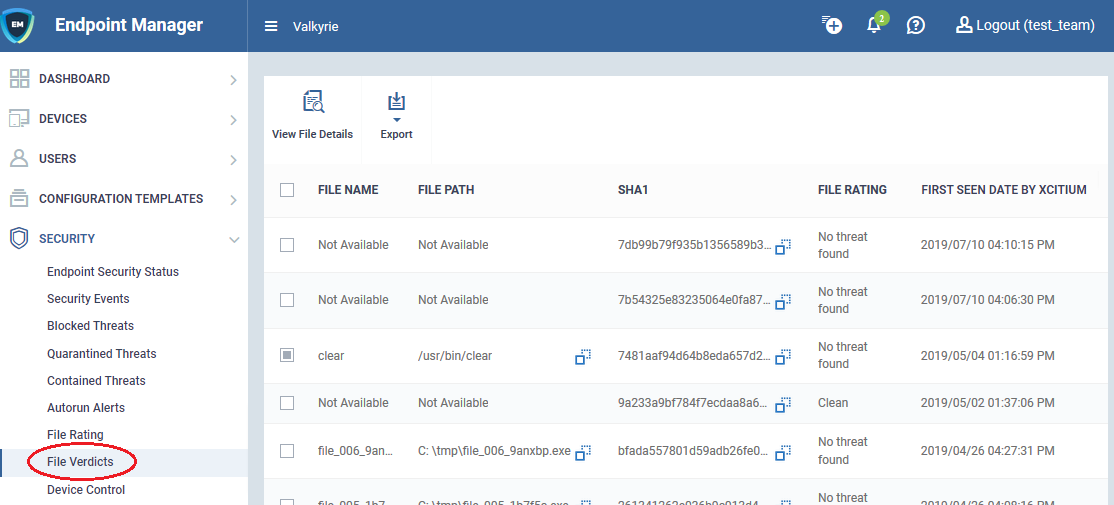
Task: Click the Security shield icon in sidebar
Action: [x=19, y=239]
